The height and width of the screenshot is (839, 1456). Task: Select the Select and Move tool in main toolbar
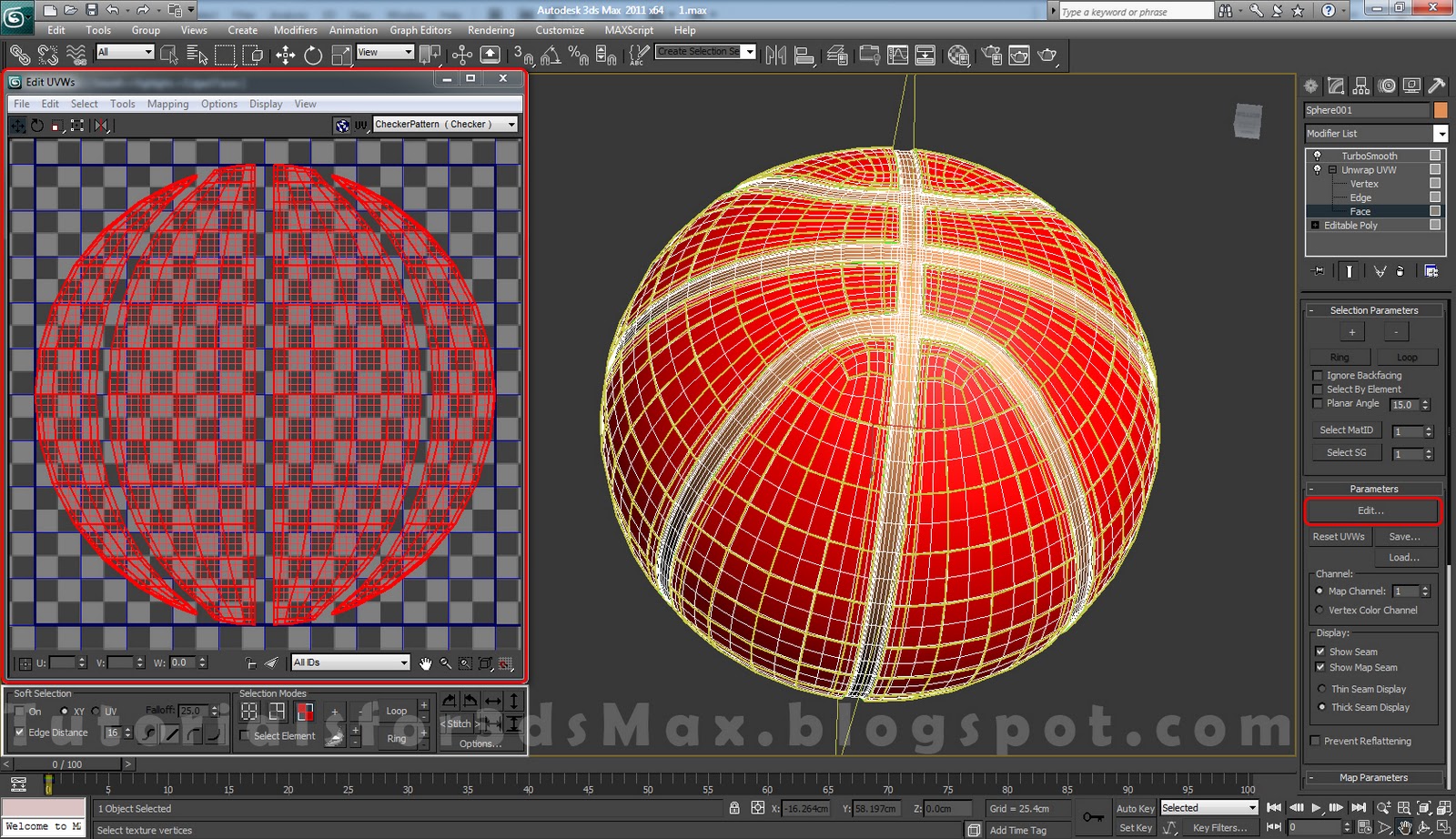click(x=285, y=55)
